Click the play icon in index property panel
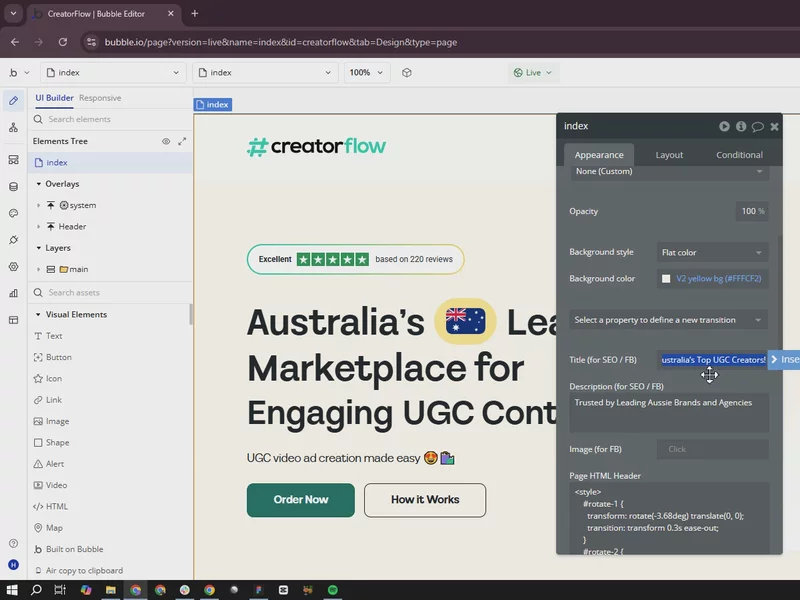Screen dimensions: 800x600 (x=724, y=126)
